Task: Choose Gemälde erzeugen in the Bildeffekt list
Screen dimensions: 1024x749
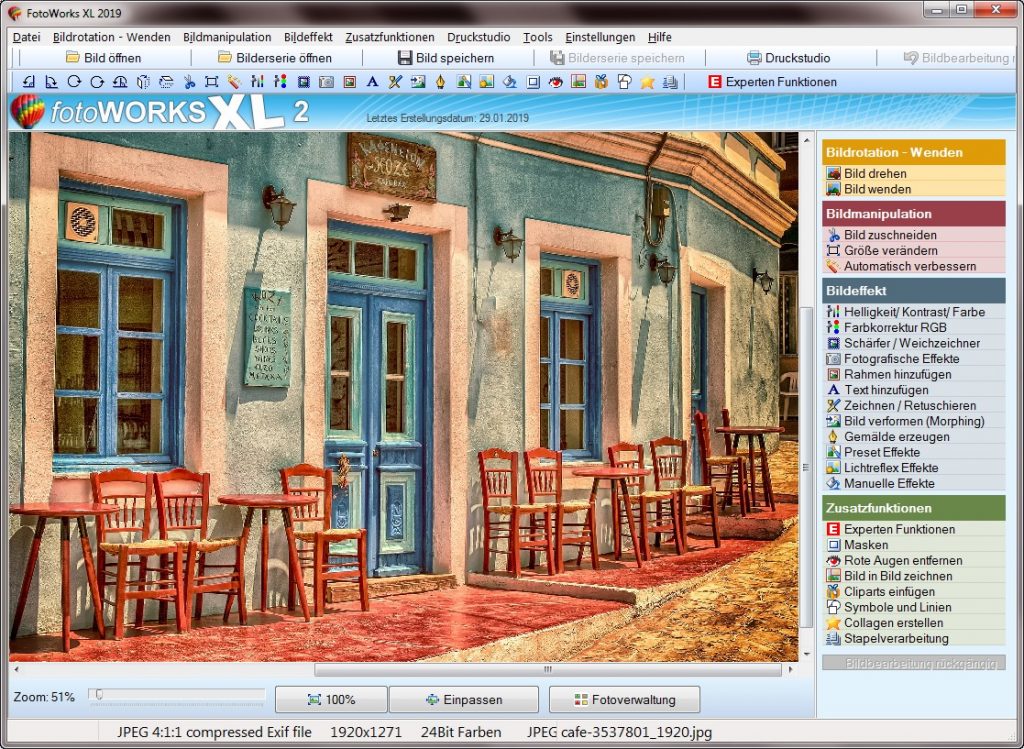Action: (896, 437)
